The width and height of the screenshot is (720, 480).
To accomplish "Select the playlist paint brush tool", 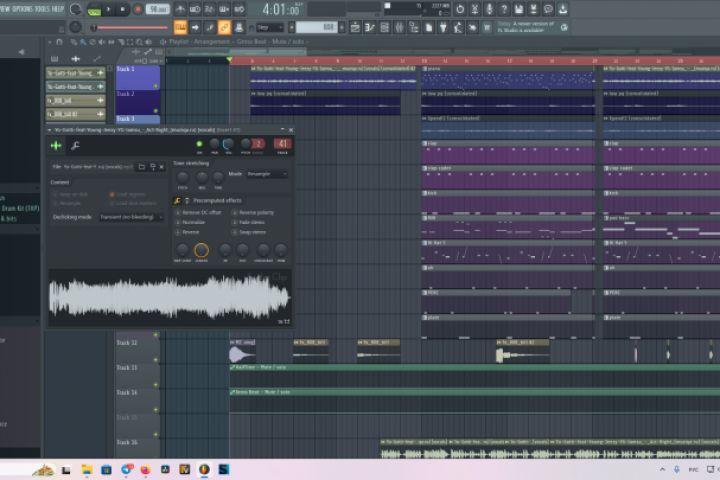I will pyautogui.click(x=83, y=42).
